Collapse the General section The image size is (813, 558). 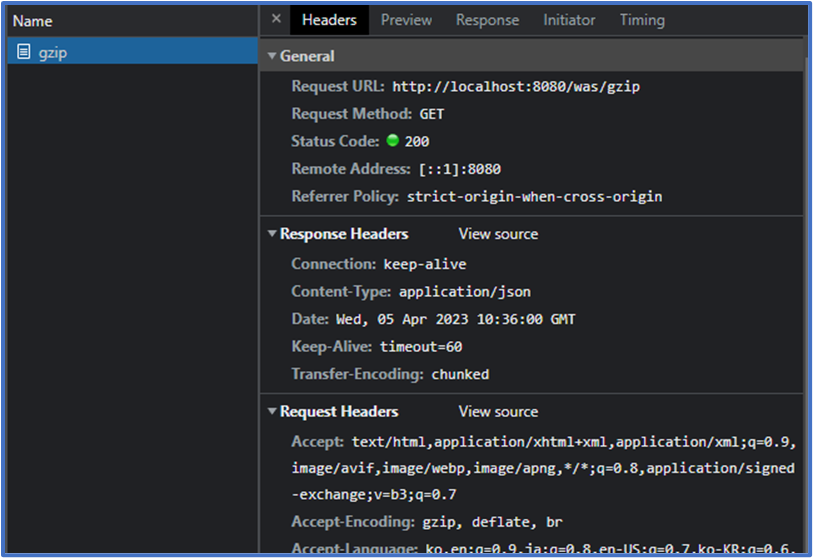(272, 55)
